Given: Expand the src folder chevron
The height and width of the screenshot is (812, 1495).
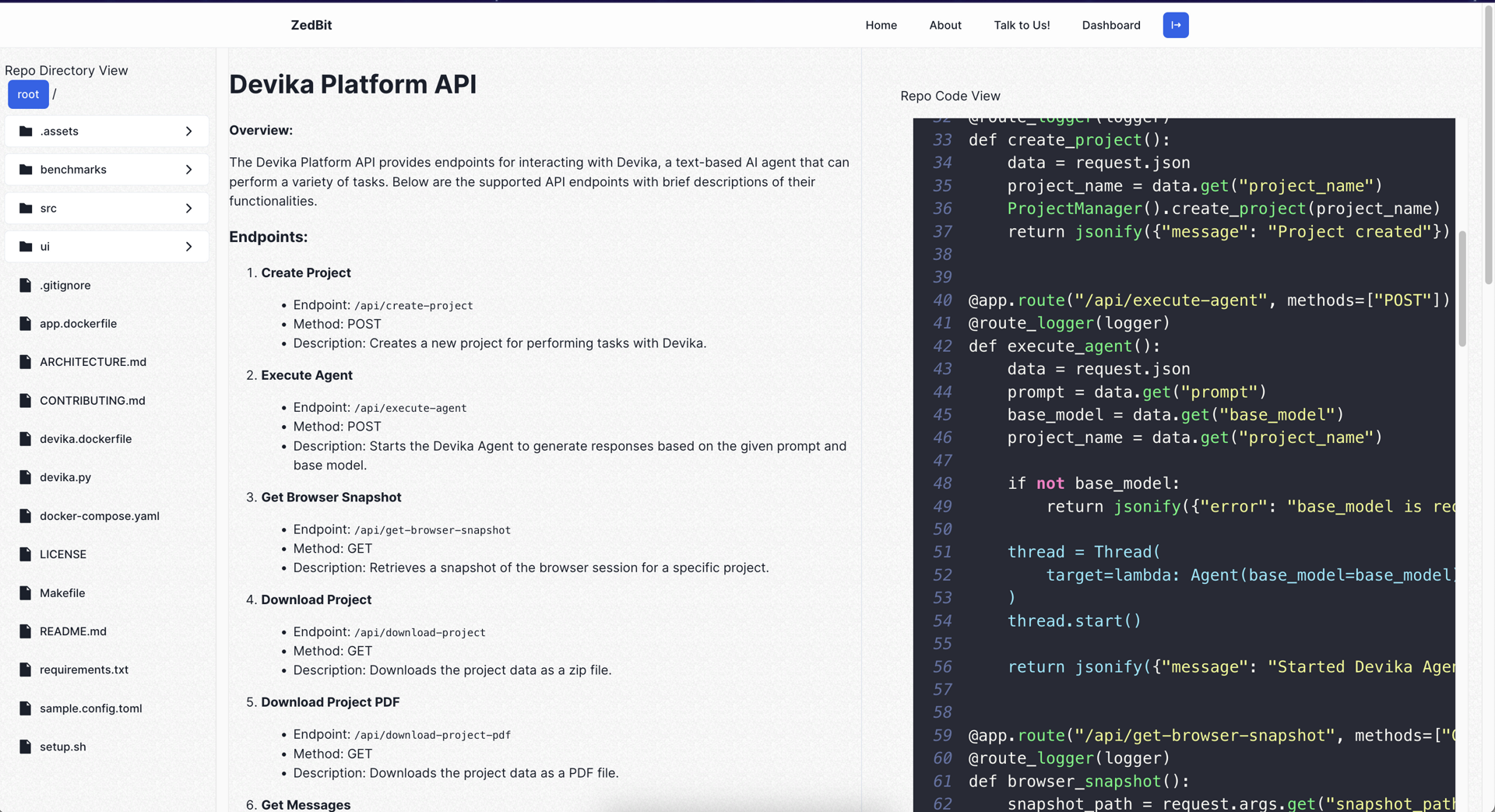Looking at the screenshot, I should click(x=188, y=209).
